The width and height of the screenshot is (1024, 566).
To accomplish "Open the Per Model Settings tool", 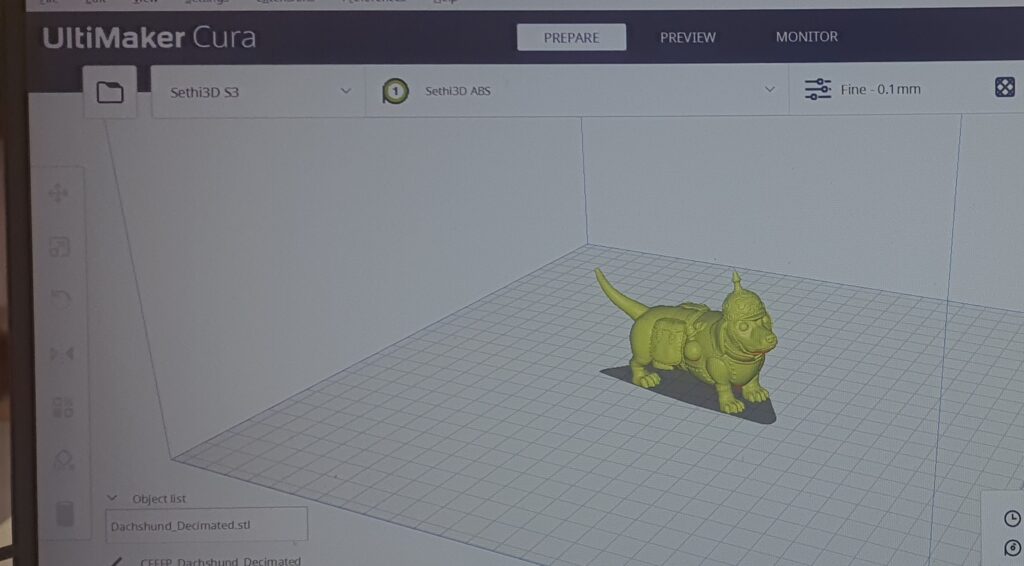I will (x=63, y=407).
